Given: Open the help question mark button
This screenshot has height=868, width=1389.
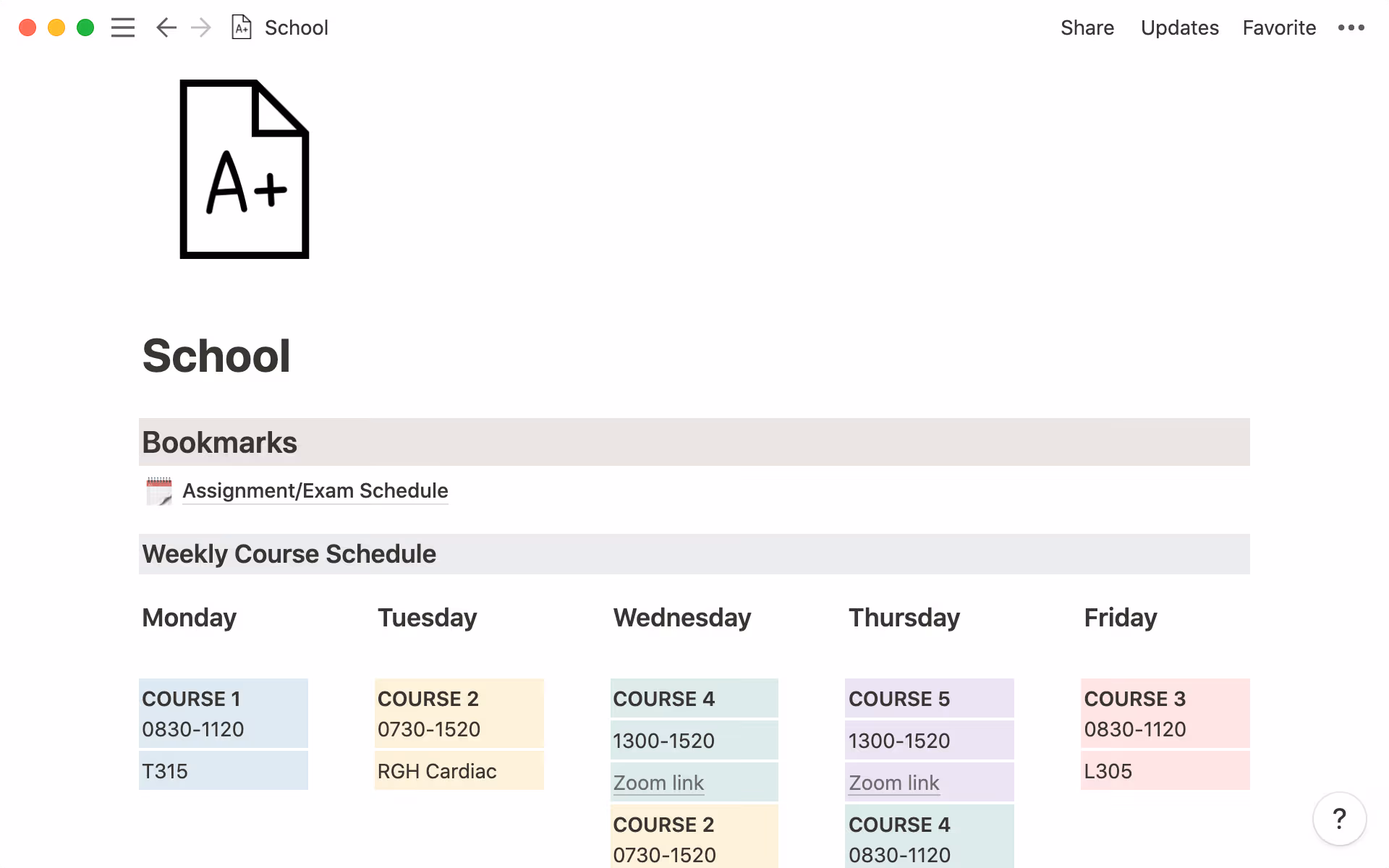Looking at the screenshot, I should point(1339,819).
